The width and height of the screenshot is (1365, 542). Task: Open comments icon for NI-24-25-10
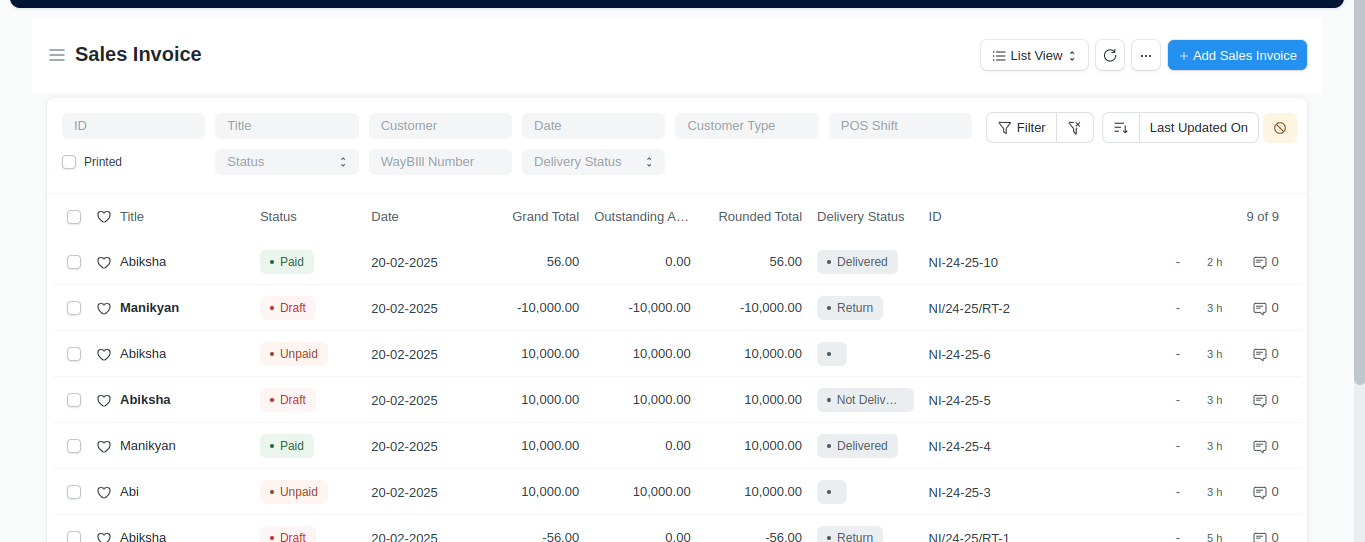coord(1260,262)
